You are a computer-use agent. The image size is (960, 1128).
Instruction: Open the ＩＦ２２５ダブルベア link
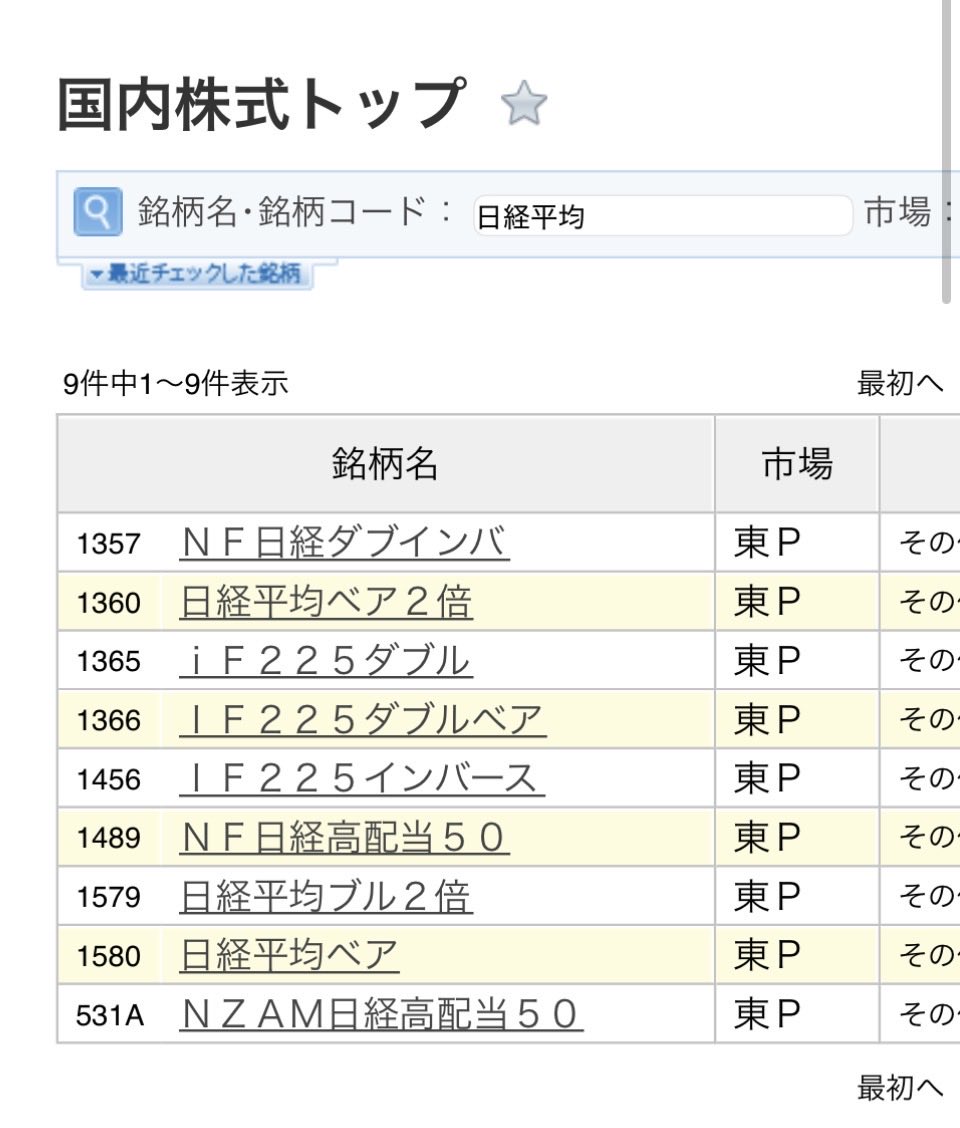click(363, 719)
